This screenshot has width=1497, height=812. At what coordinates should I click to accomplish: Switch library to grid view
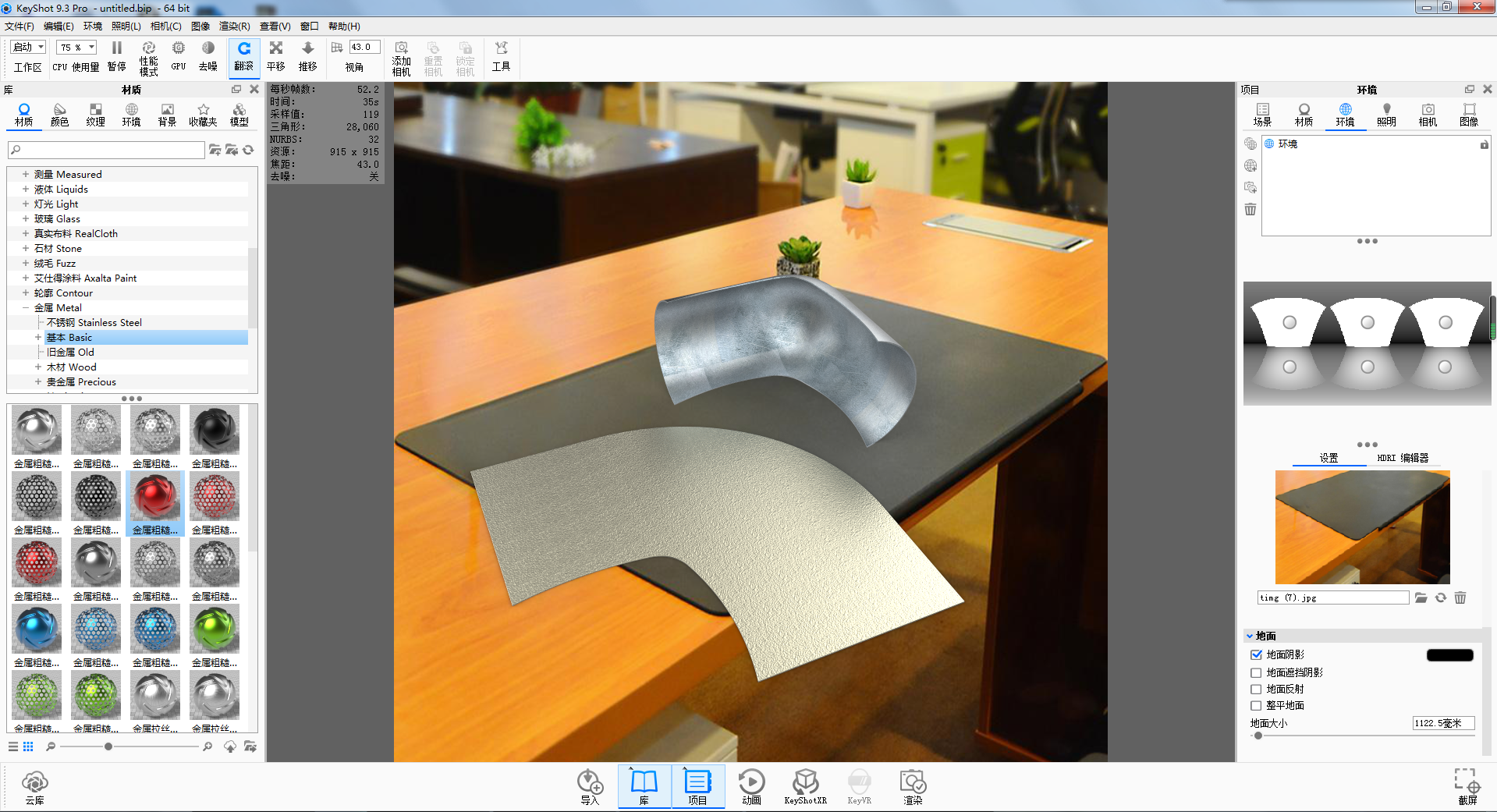[28, 746]
